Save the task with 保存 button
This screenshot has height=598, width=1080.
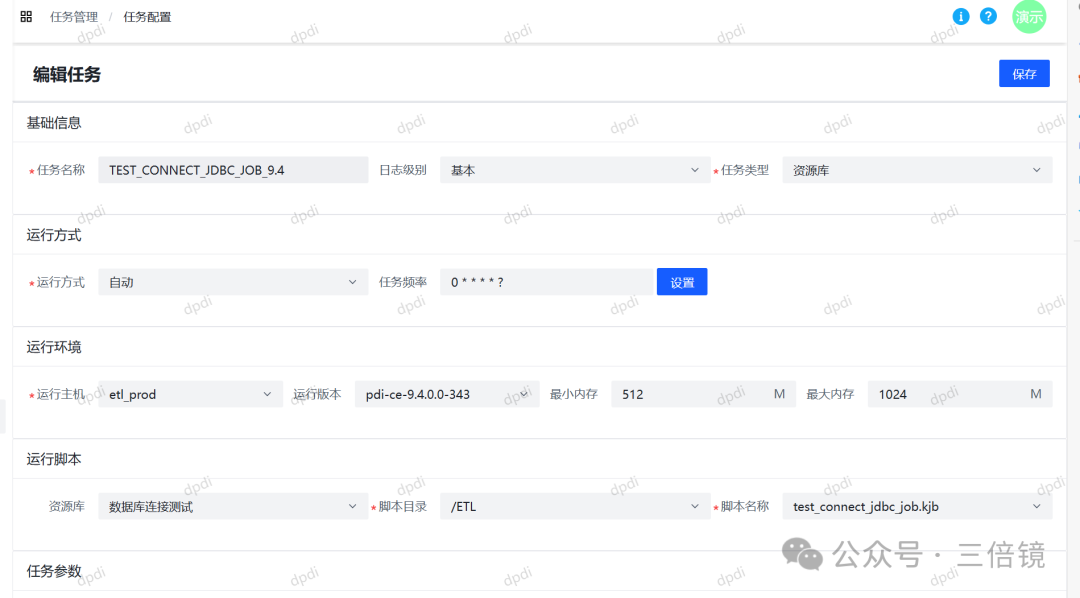click(1024, 74)
